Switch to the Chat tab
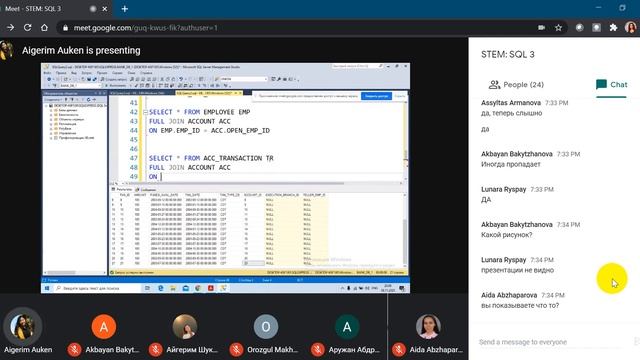The height and width of the screenshot is (360, 640). (x=611, y=85)
